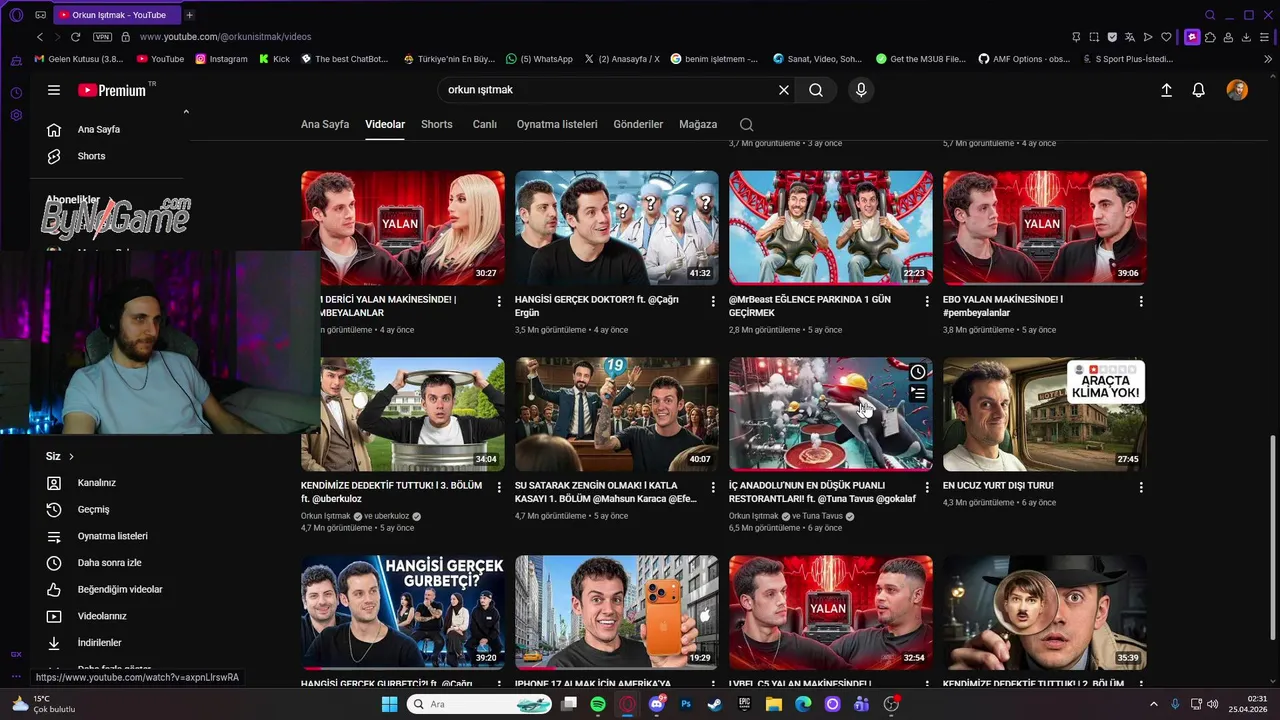This screenshot has height=720, width=1280.
Task: Open Opera easy setup sliders icon
Action: coord(1266,37)
